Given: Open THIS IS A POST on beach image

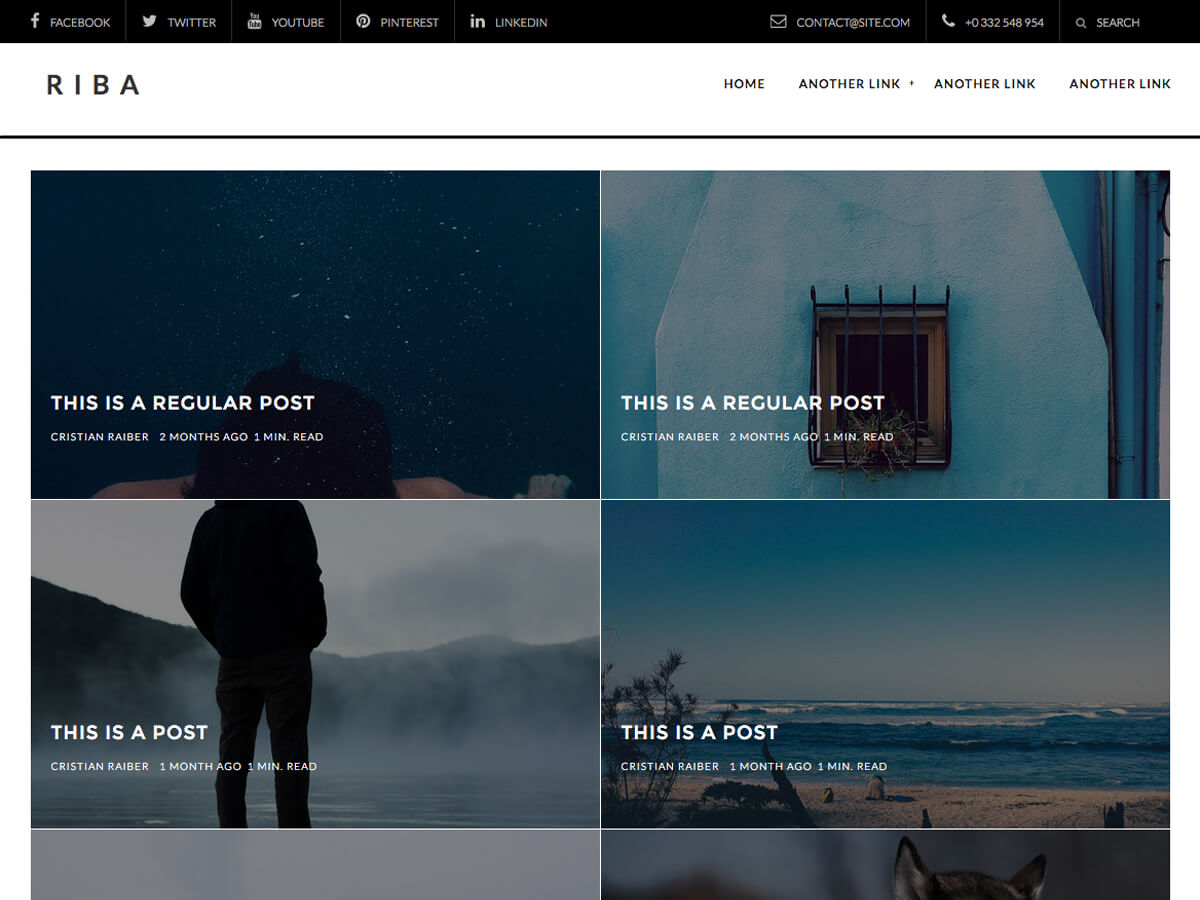Looking at the screenshot, I should pyautogui.click(x=699, y=733).
